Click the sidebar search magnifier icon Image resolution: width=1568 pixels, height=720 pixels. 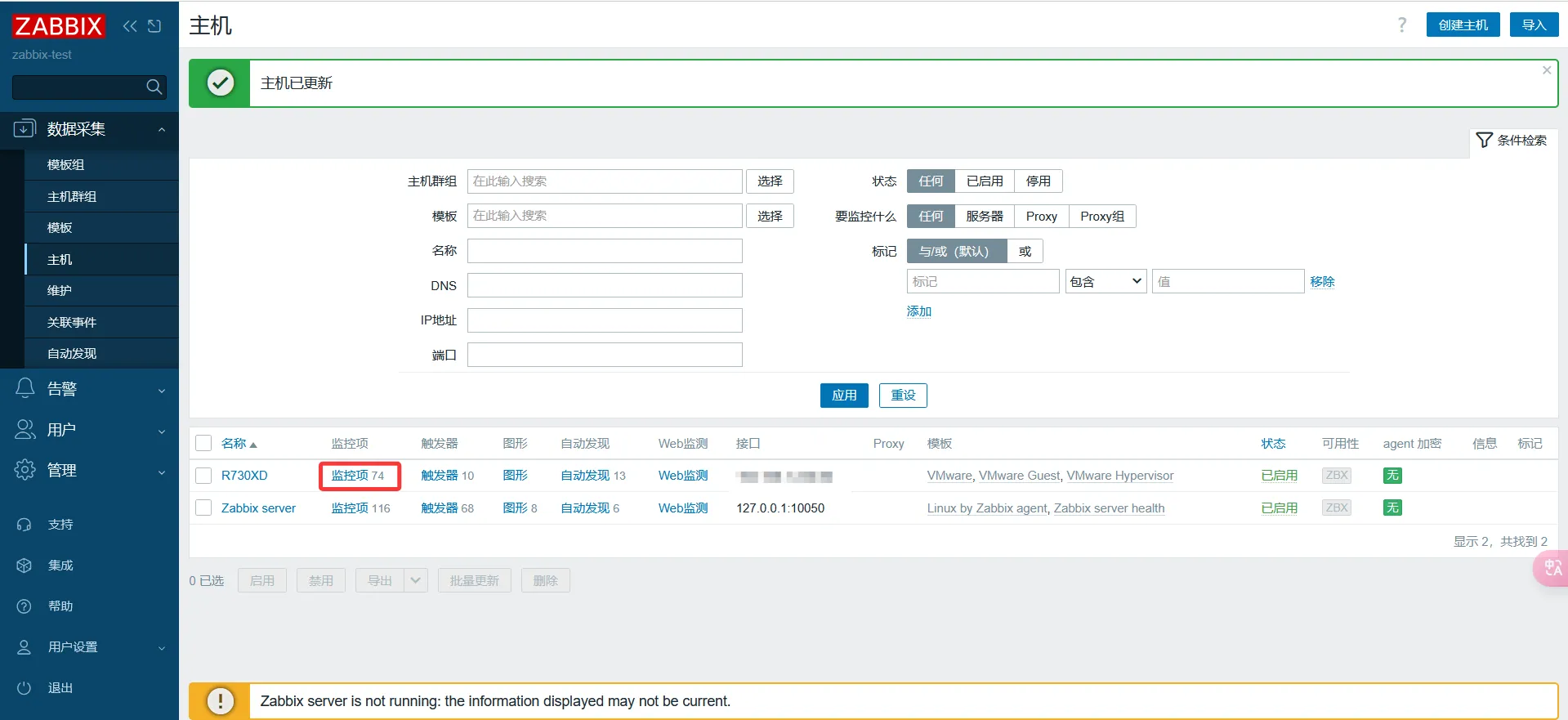pyautogui.click(x=154, y=87)
